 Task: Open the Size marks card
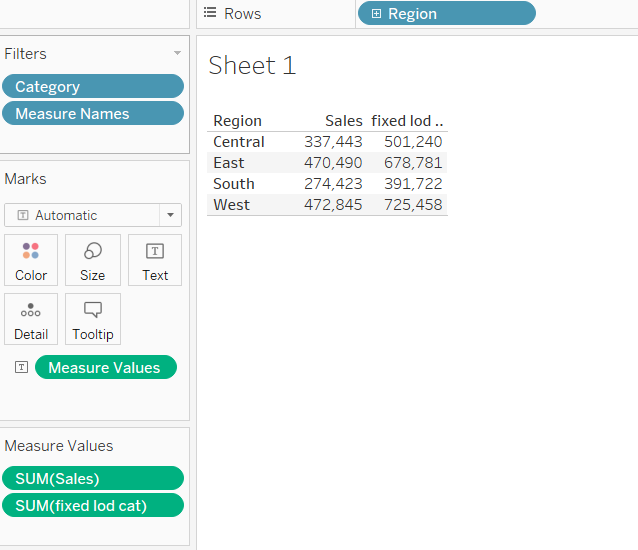pyautogui.click(x=93, y=260)
